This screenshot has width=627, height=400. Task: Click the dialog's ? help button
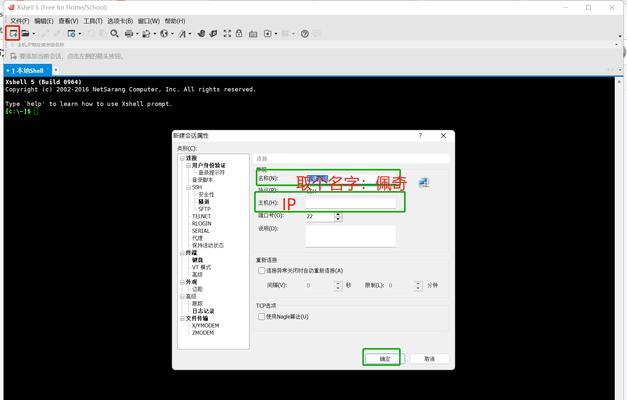click(420, 136)
